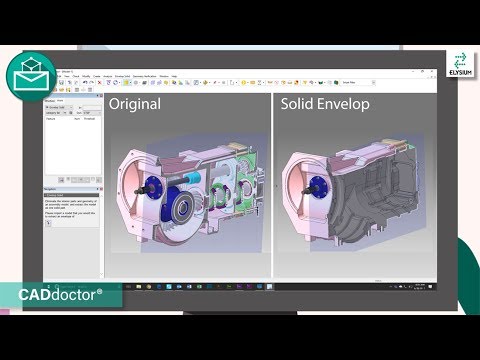
Task: Expand the arrow beside the orange diamond icon
Action: [x=209, y=83]
